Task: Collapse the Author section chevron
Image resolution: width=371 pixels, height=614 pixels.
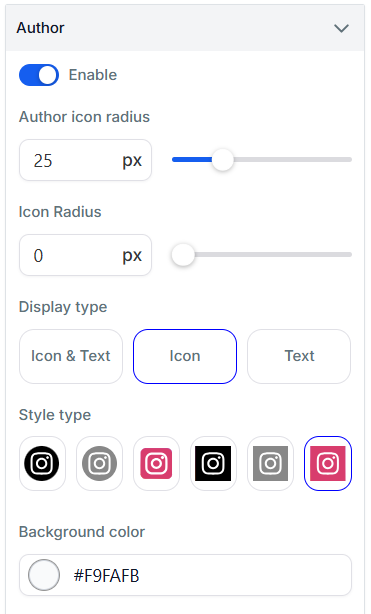Action: [x=341, y=28]
